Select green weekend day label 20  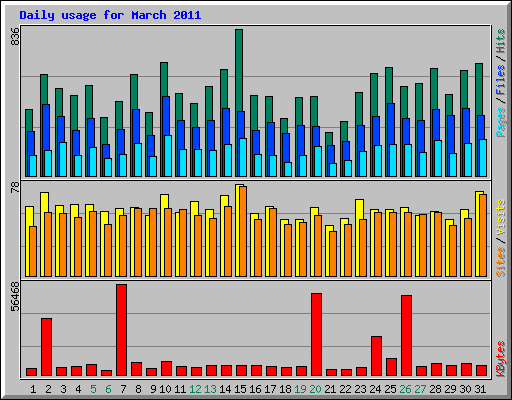point(315,389)
